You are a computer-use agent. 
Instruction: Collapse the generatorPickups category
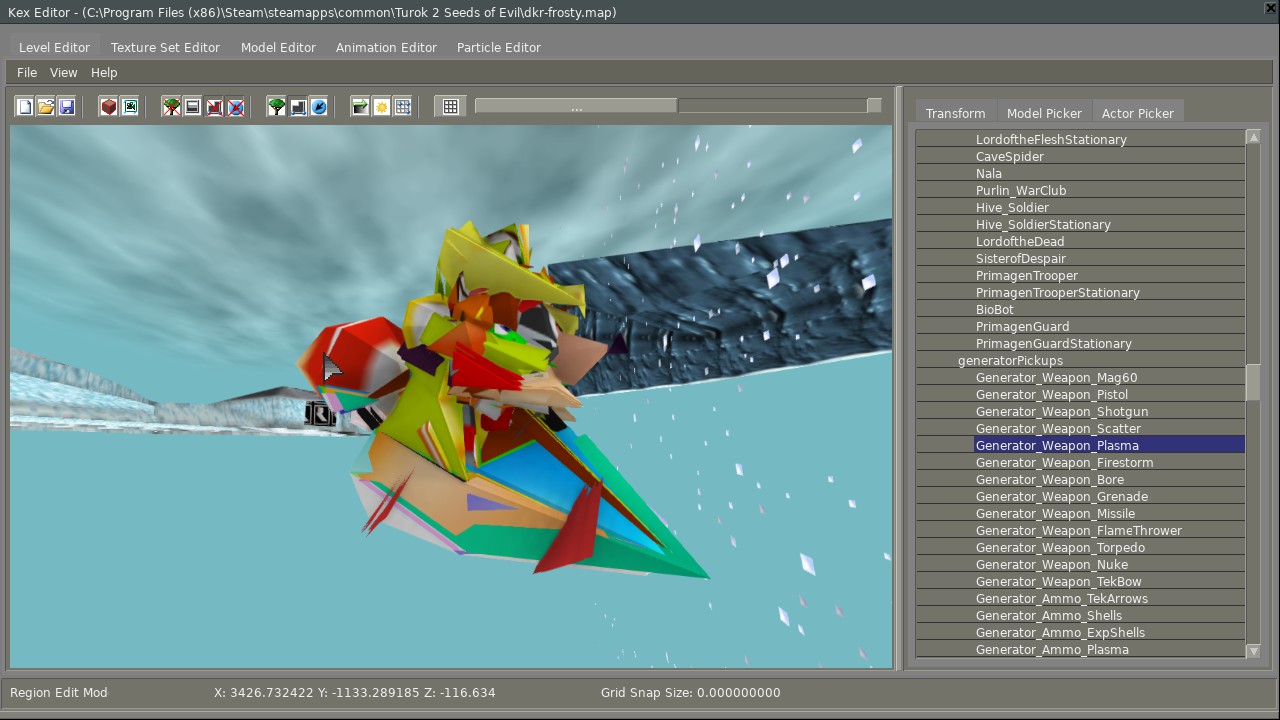click(1010, 361)
